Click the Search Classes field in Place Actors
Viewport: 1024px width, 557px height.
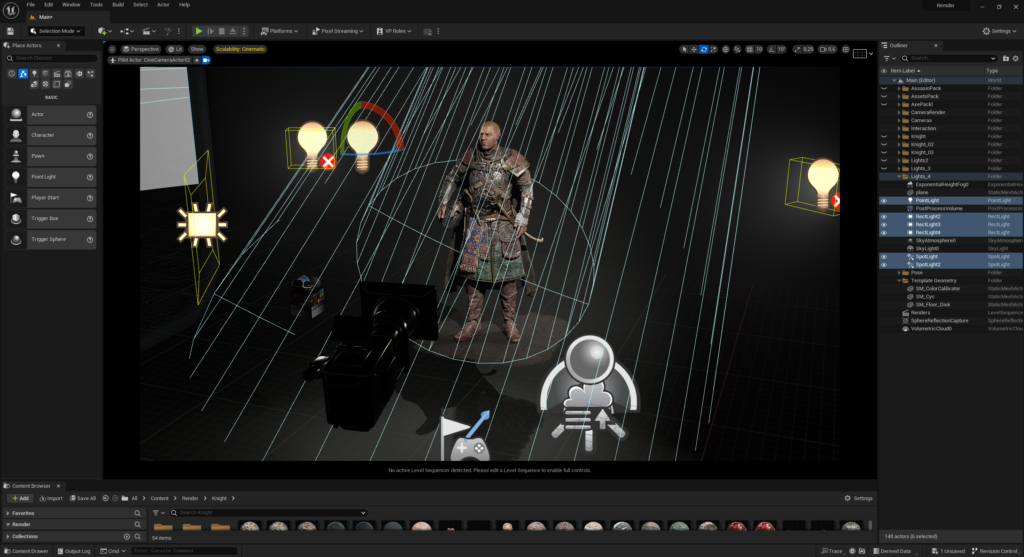tap(52, 58)
